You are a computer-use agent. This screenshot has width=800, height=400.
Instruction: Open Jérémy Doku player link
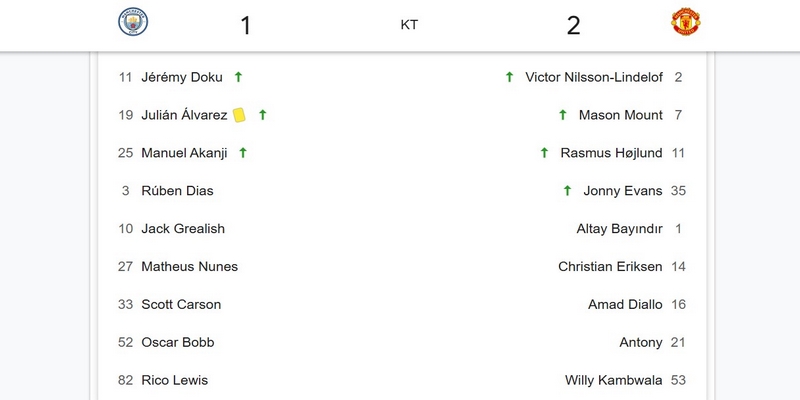(x=182, y=77)
